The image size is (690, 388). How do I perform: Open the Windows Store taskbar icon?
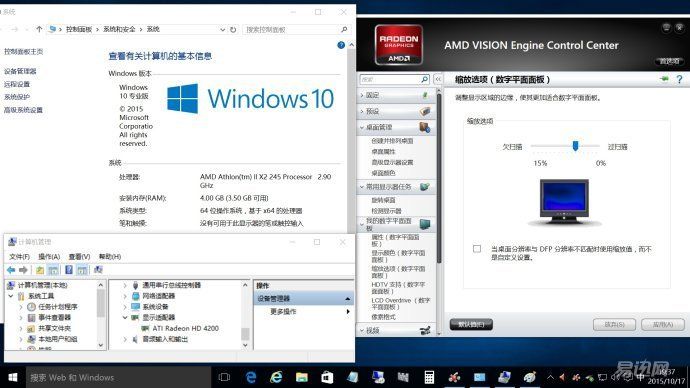(327, 377)
